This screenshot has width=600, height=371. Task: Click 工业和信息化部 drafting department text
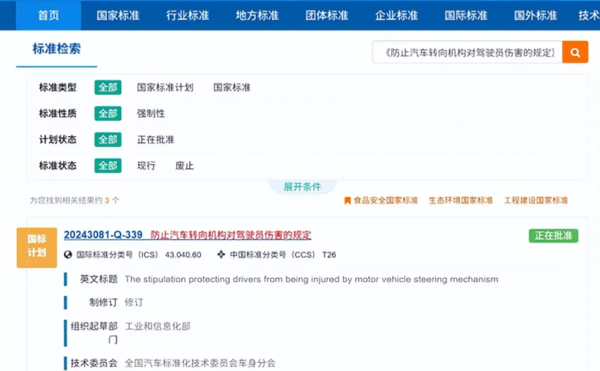pos(158,326)
